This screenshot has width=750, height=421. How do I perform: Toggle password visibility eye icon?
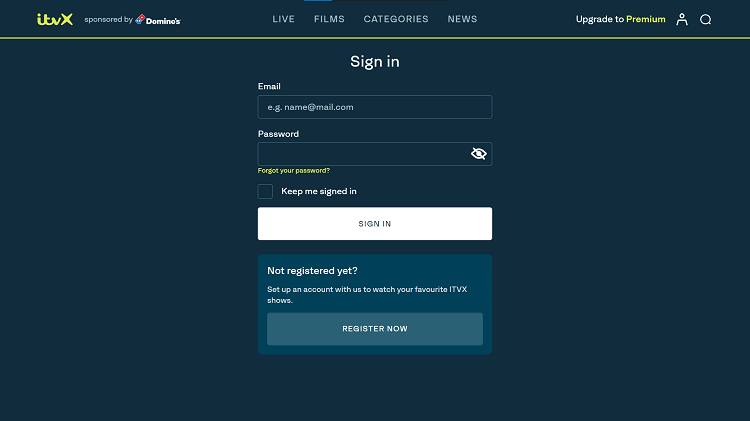[x=478, y=154]
